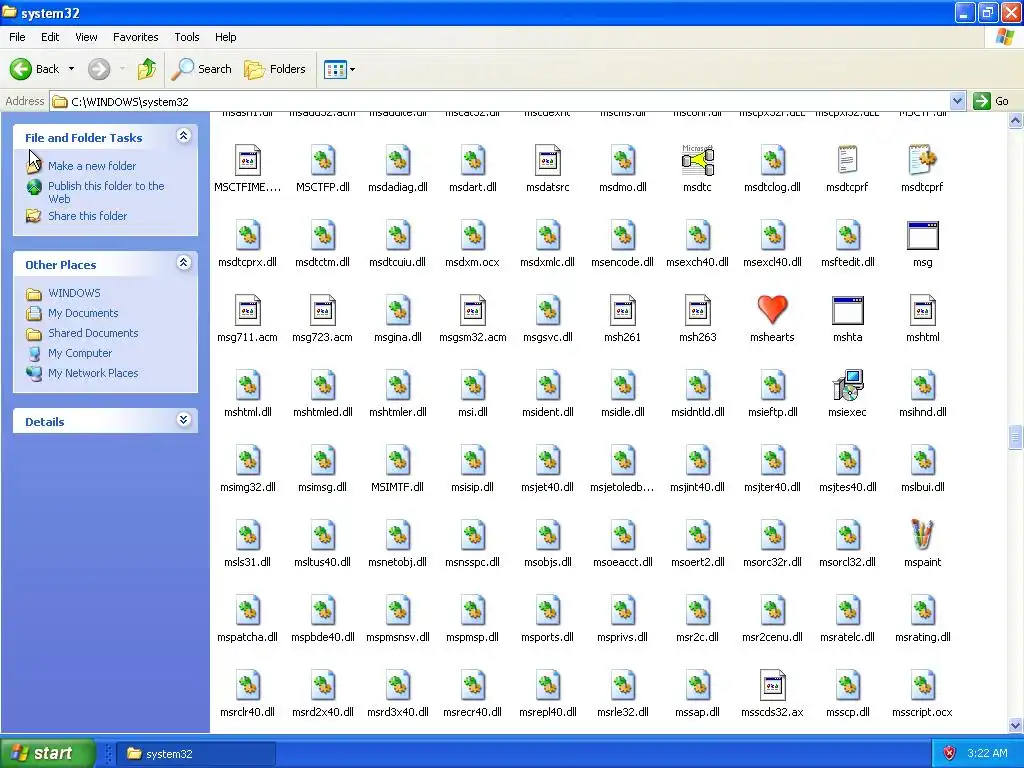The width and height of the screenshot is (1024, 768).
Task: Select the msscds32.ax file icon
Action: click(773, 686)
